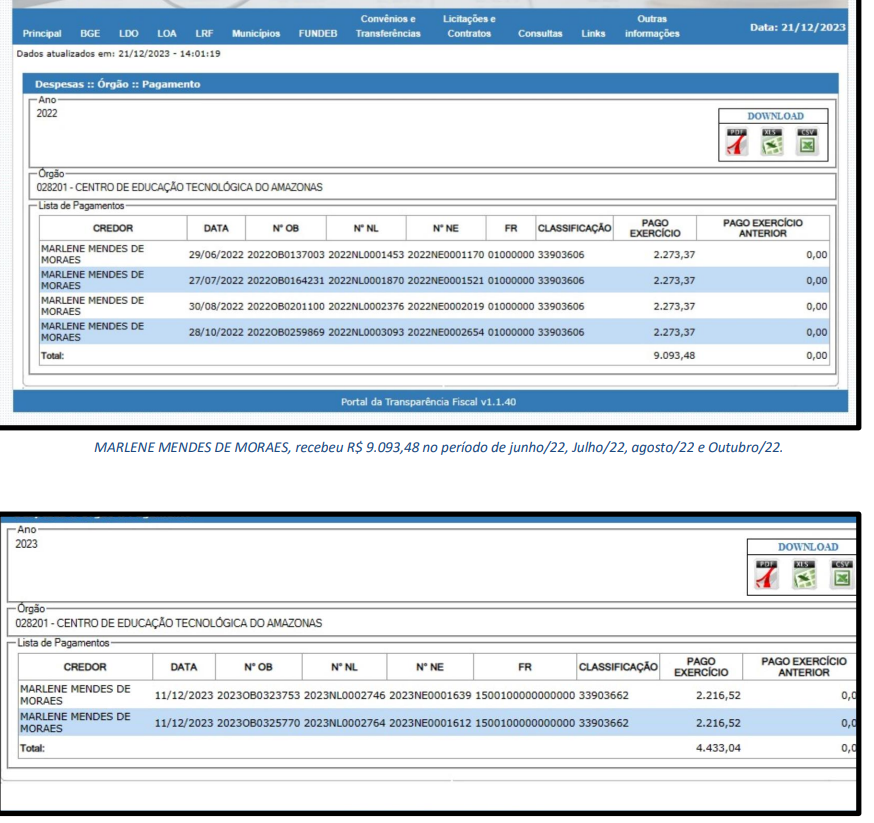Click the 'Data: 21/12/2023' label in the navigation bar

[x=798, y=27]
